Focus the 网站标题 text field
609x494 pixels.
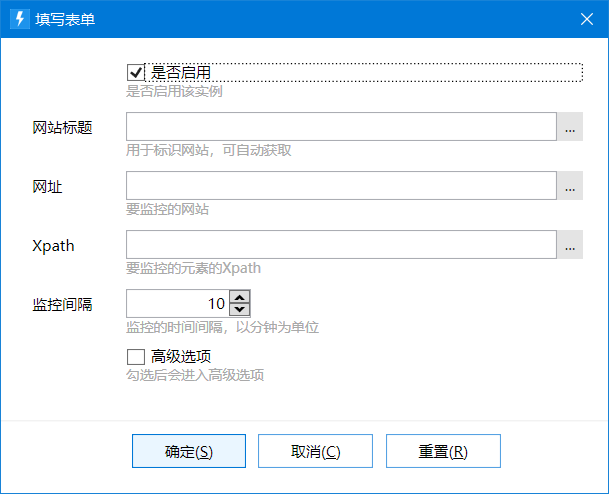(341, 127)
